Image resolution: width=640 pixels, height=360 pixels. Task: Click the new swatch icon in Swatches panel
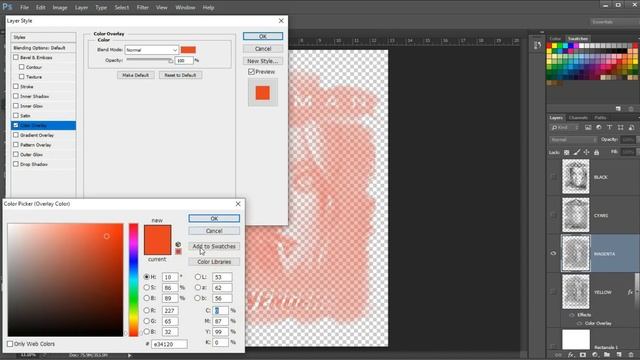(x=618, y=109)
